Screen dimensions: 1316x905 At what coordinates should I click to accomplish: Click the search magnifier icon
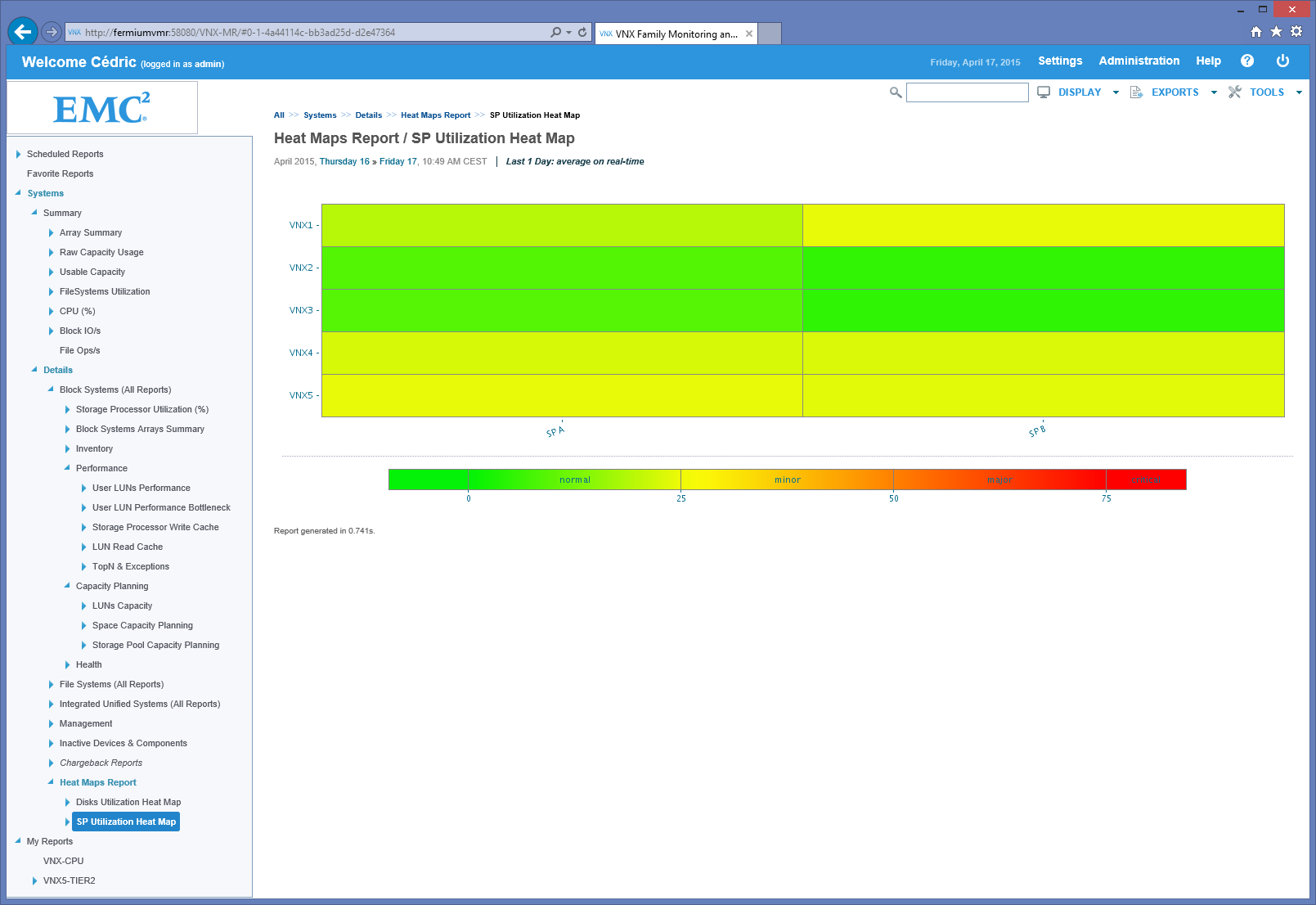(896, 92)
